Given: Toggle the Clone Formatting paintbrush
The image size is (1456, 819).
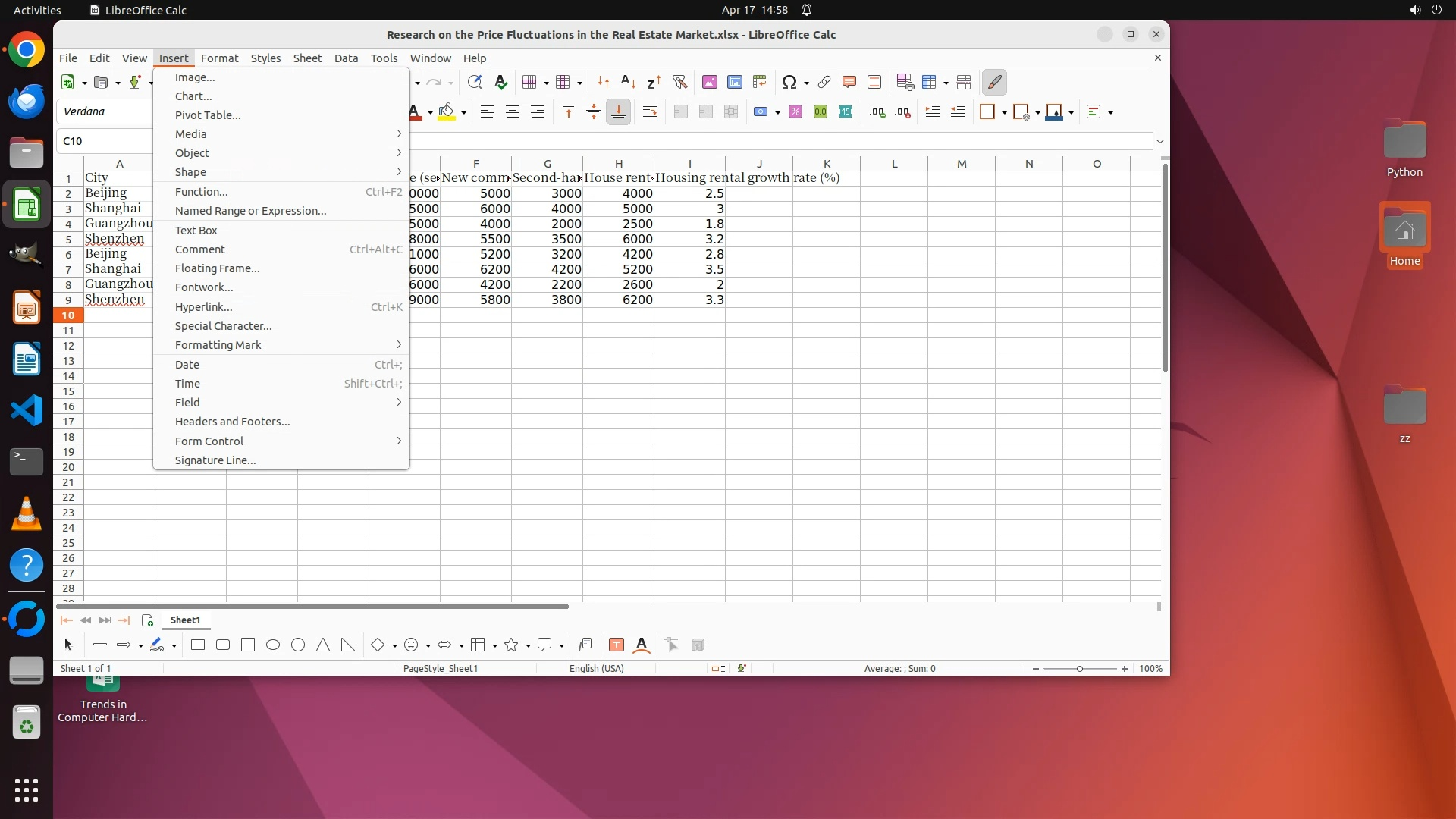Looking at the screenshot, I should pos(994,82).
